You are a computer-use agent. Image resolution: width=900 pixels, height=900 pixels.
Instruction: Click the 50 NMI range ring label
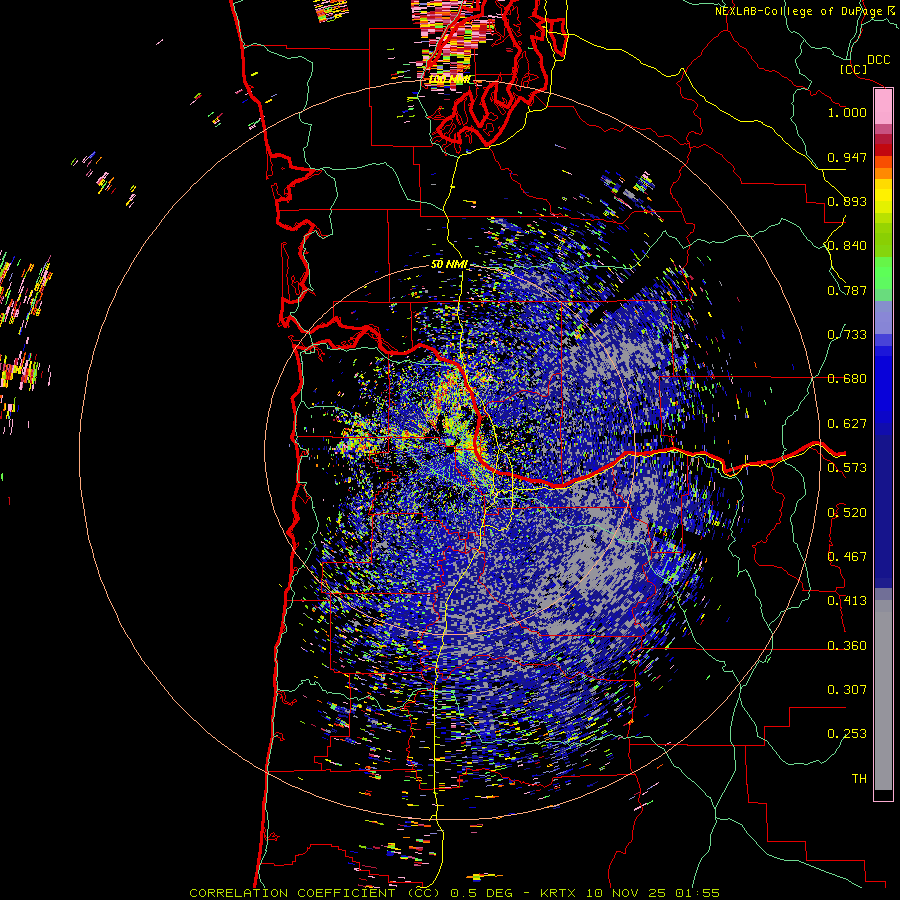(x=449, y=265)
